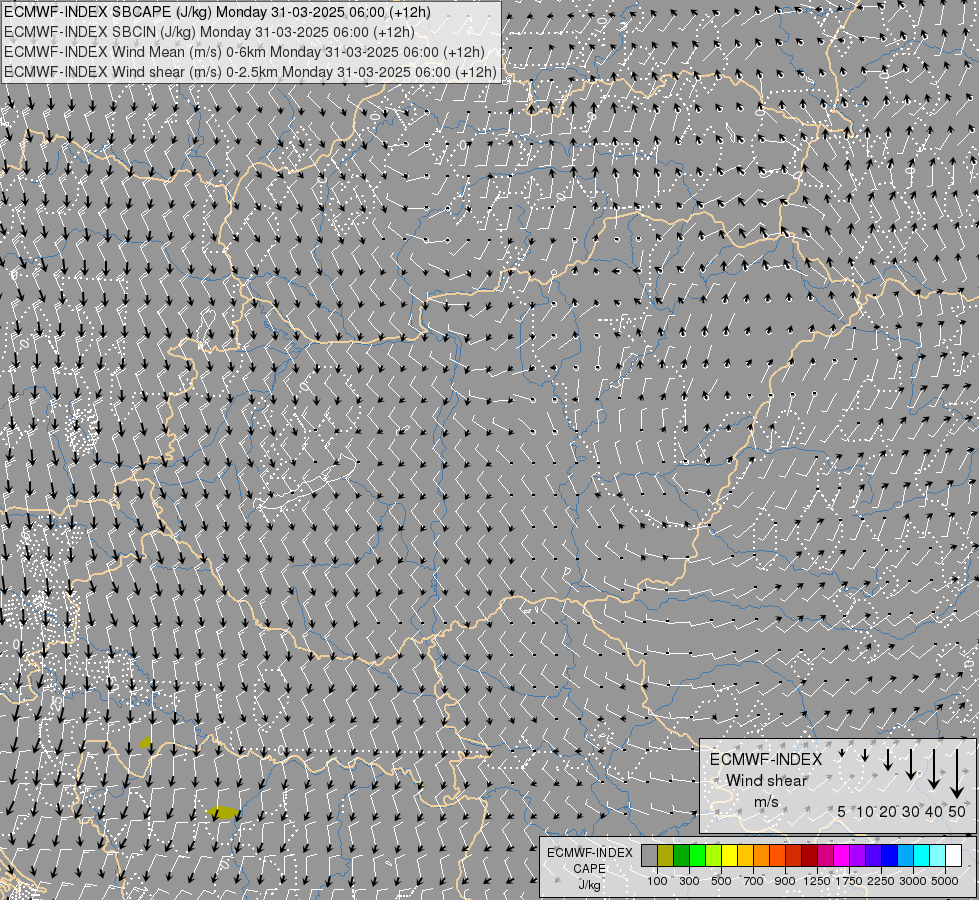Click the 1750 tick label on the CAPE scale

click(x=849, y=881)
